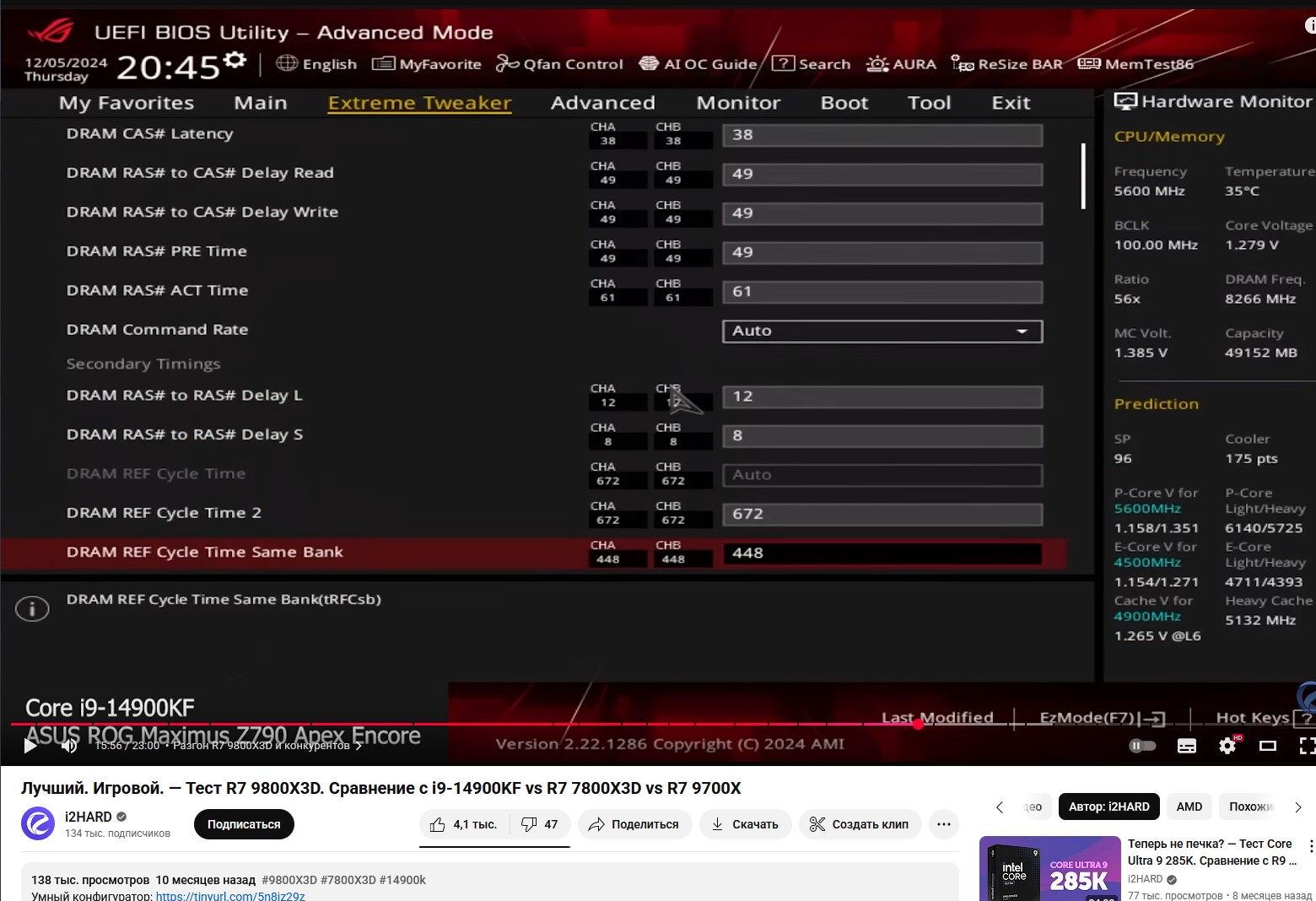The width and height of the screenshot is (1316, 901).
Task: Focus DRAM RAS# to RAS# Delay L field
Action: 882,397
